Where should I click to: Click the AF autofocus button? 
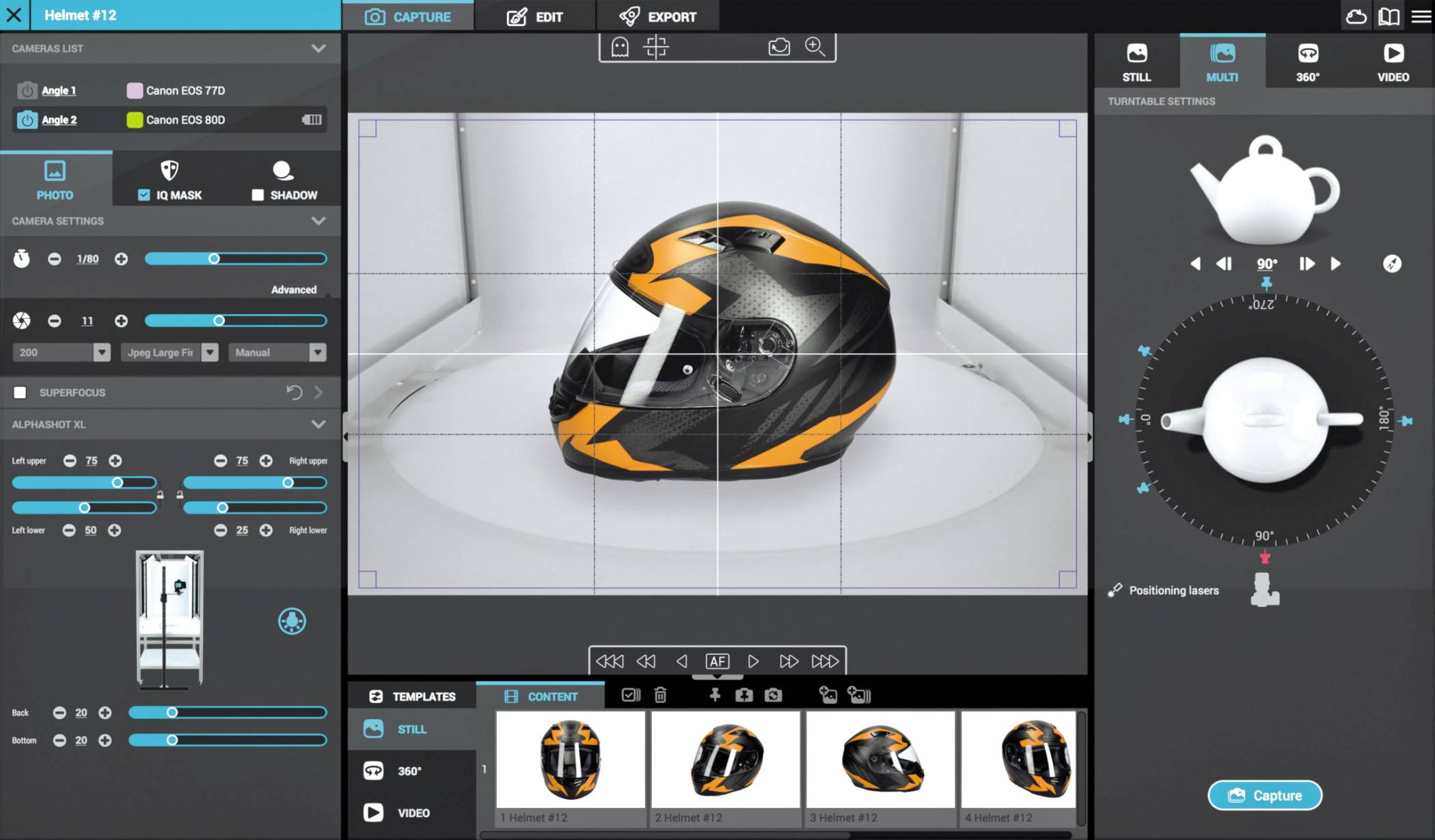point(717,661)
